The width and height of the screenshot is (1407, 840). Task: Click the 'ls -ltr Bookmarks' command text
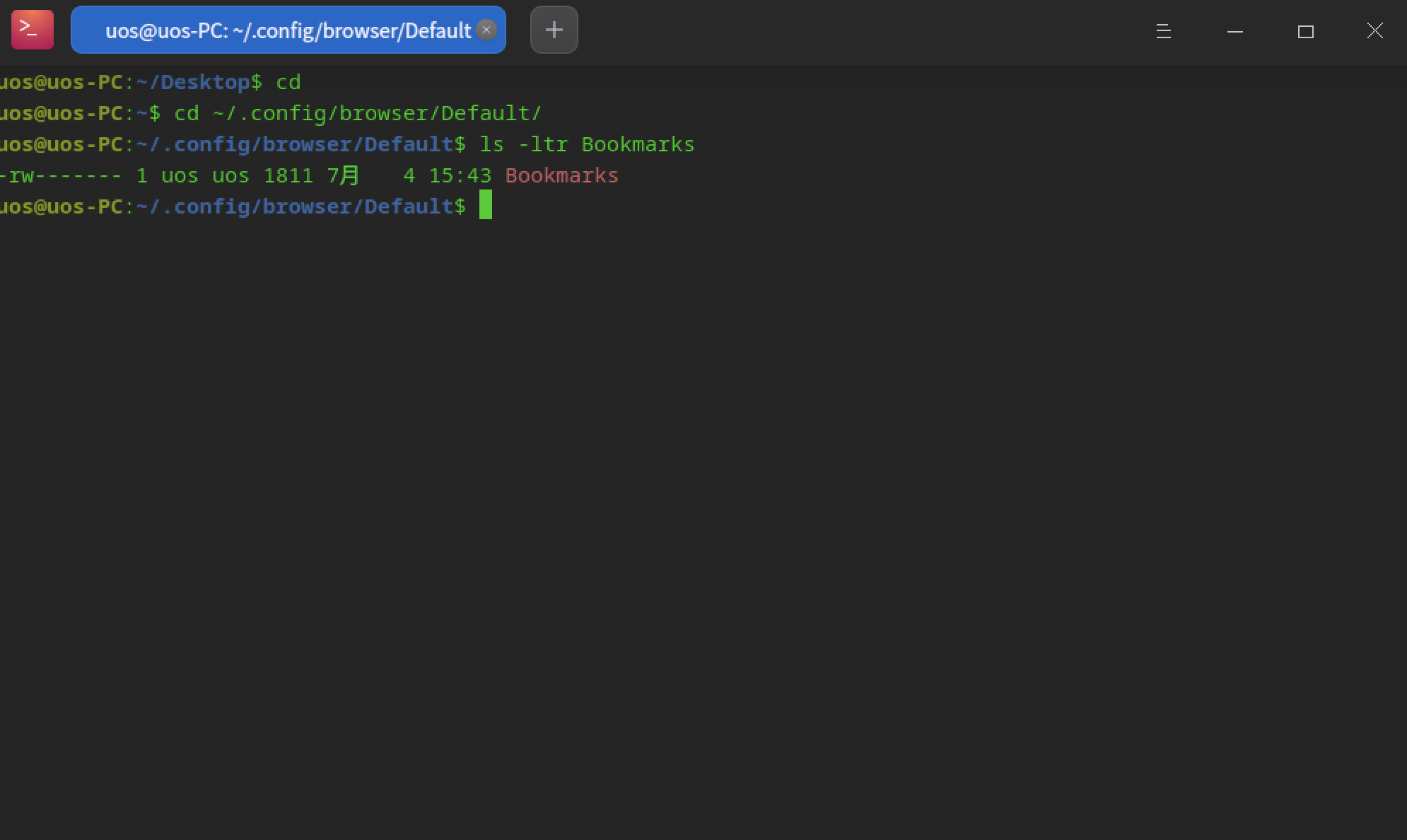click(587, 144)
